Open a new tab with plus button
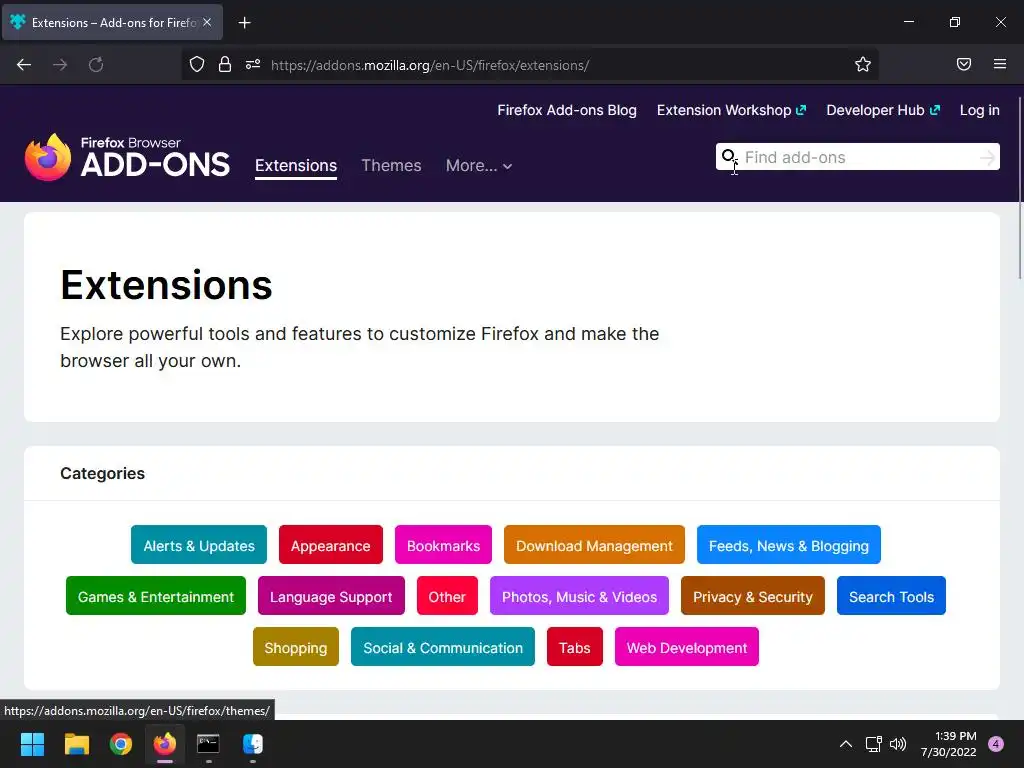This screenshot has height=768, width=1024. click(244, 23)
